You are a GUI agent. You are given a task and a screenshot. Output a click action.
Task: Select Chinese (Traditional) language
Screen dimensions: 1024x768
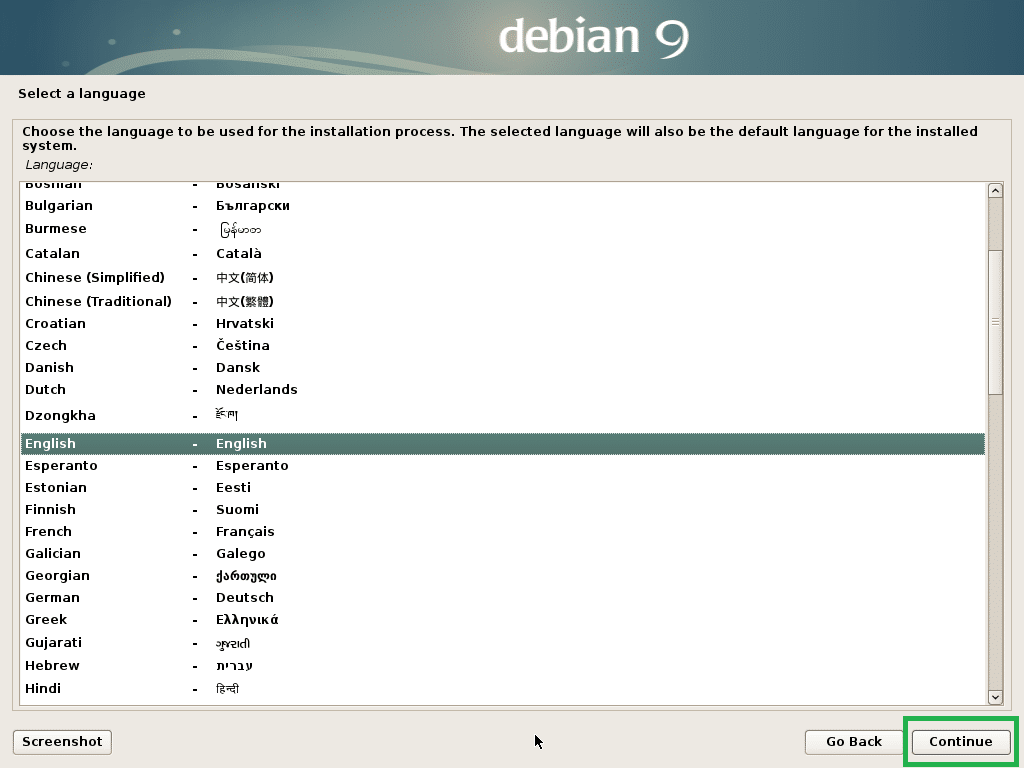tap(503, 302)
